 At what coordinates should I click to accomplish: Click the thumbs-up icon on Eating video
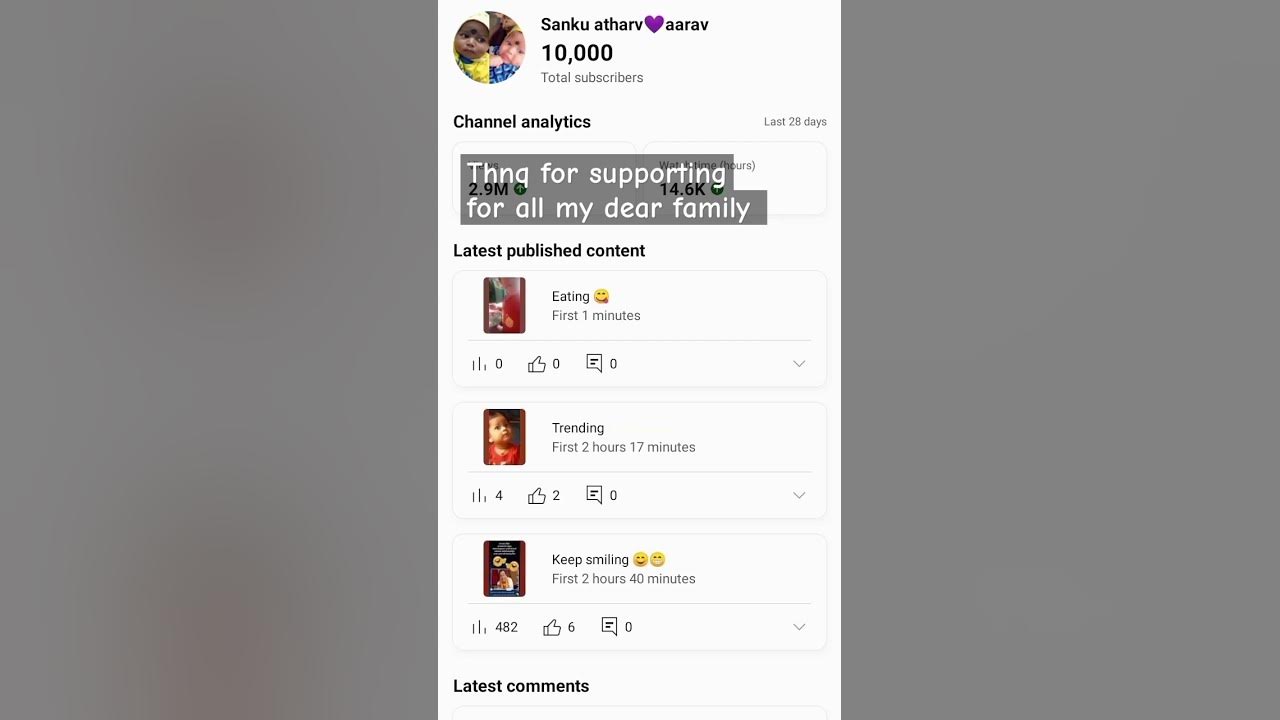tap(537, 364)
